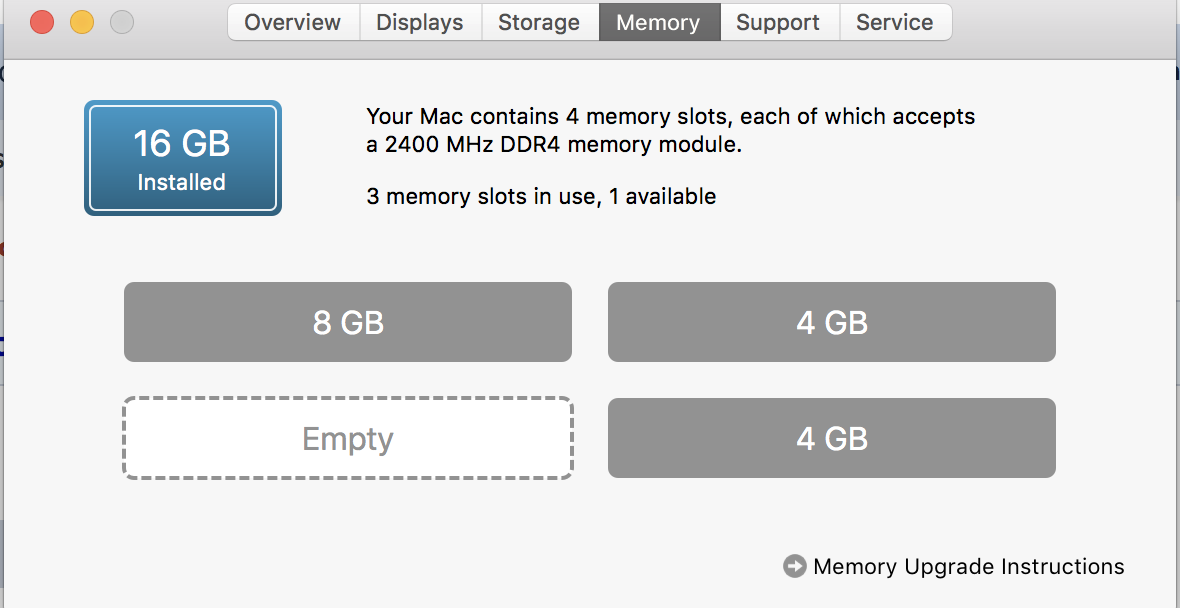Image resolution: width=1180 pixels, height=608 pixels.
Task: Click the arrow icon beside Memory Upgrade Instructions
Action: pyautogui.click(x=795, y=566)
